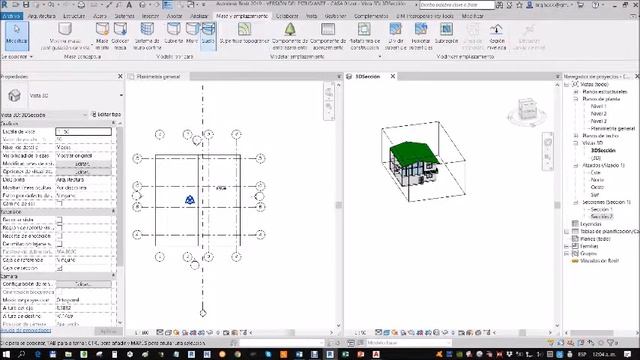Open the Superficie topográfica tool
The image size is (640, 360).
click(244, 33)
